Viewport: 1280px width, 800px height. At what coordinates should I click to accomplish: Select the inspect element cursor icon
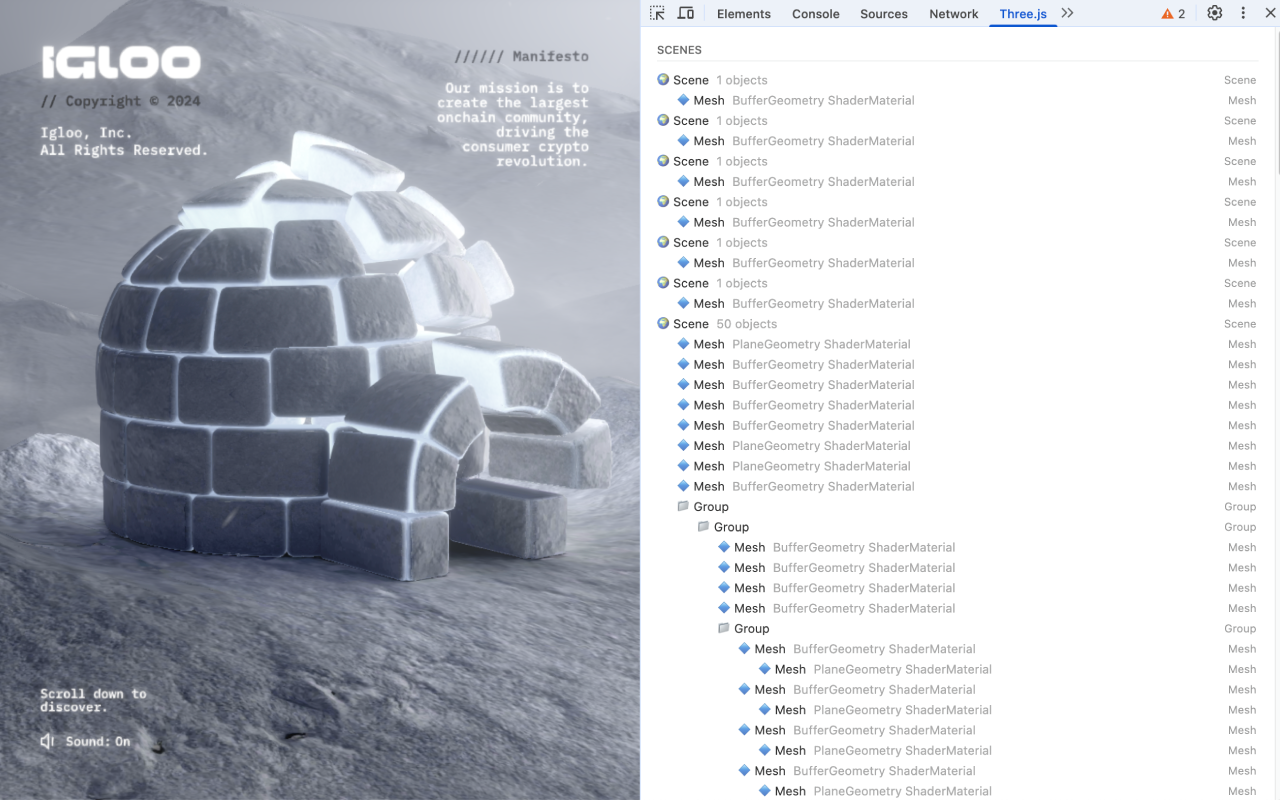(x=656, y=13)
